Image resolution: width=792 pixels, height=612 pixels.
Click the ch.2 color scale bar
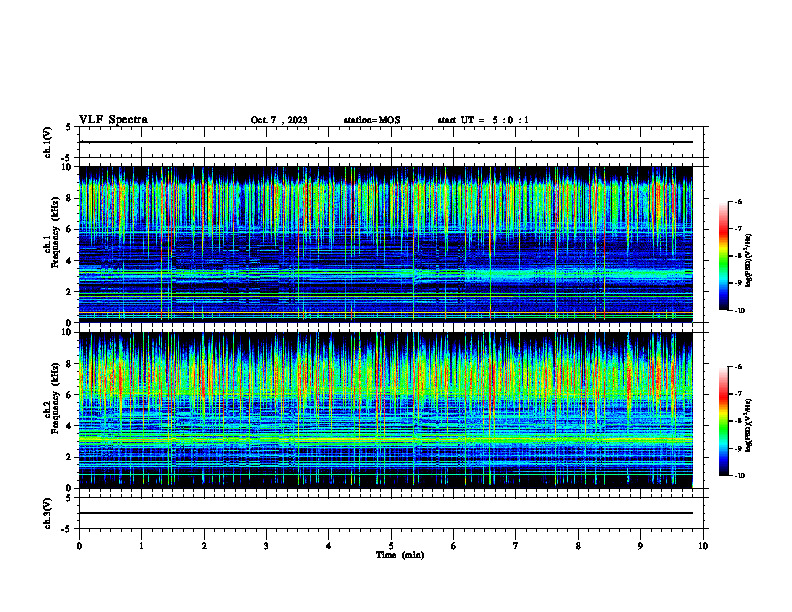click(x=724, y=421)
